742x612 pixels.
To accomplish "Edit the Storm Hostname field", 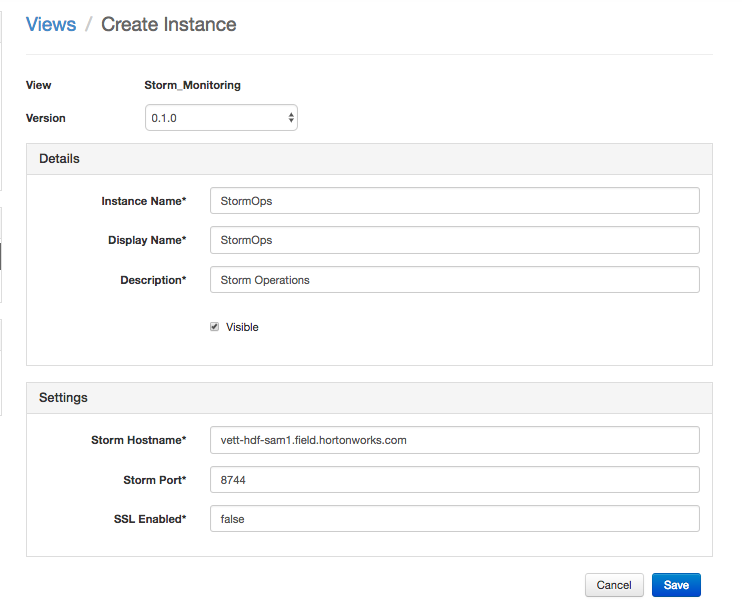I will click(454, 440).
